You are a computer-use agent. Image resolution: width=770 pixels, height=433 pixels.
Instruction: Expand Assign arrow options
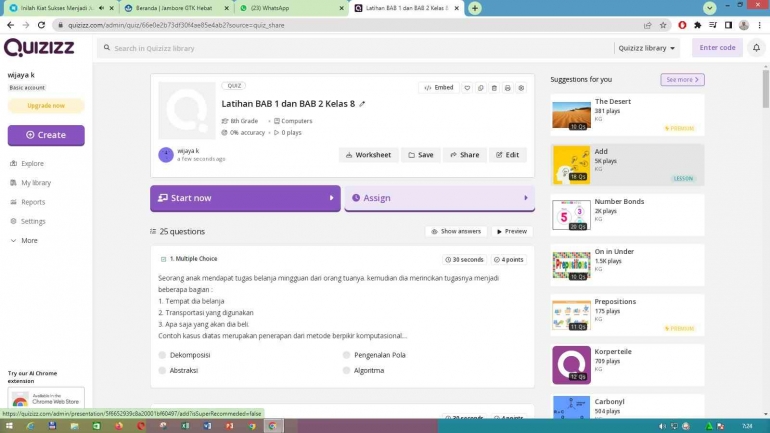click(525, 198)
